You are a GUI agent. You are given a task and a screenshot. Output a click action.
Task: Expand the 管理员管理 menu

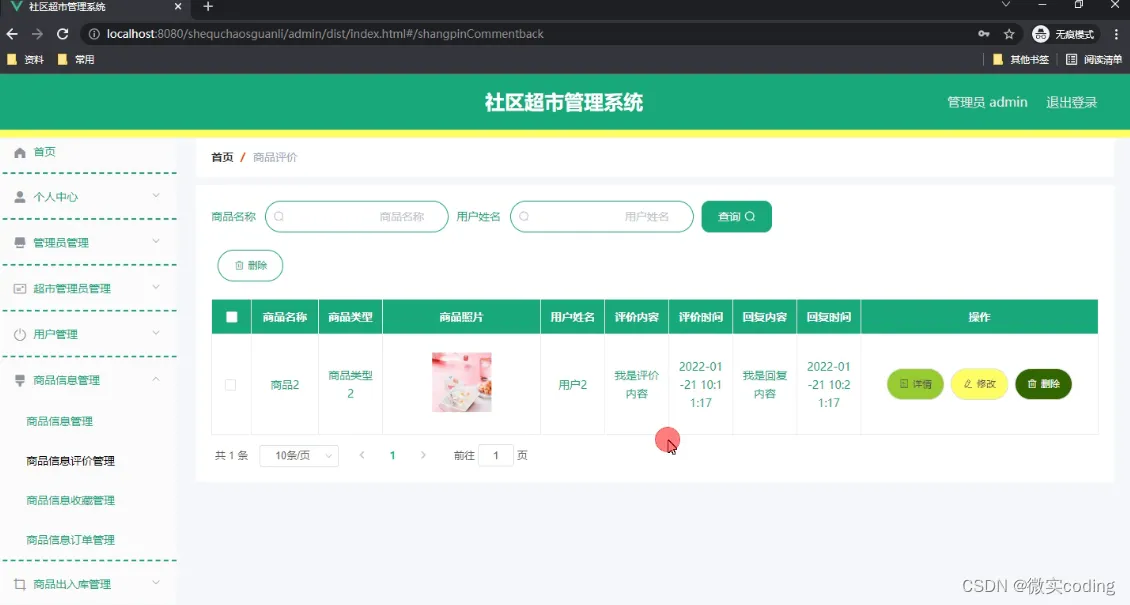click(x=89, y=243)
